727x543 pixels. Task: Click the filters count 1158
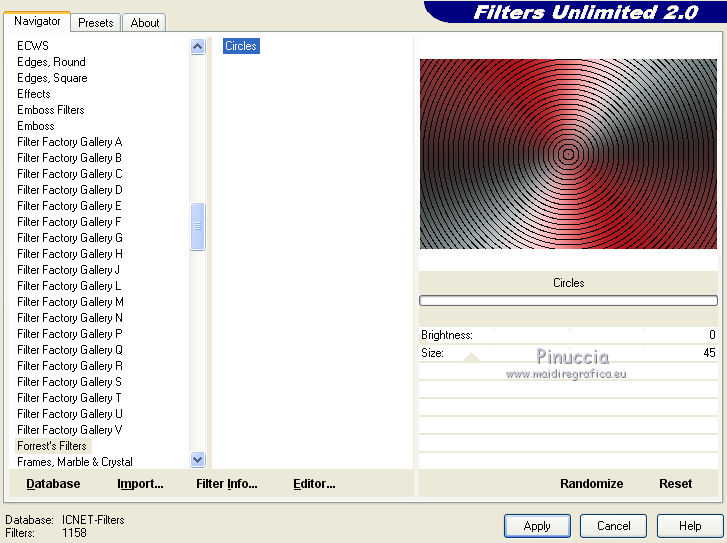tap(74, 533)
